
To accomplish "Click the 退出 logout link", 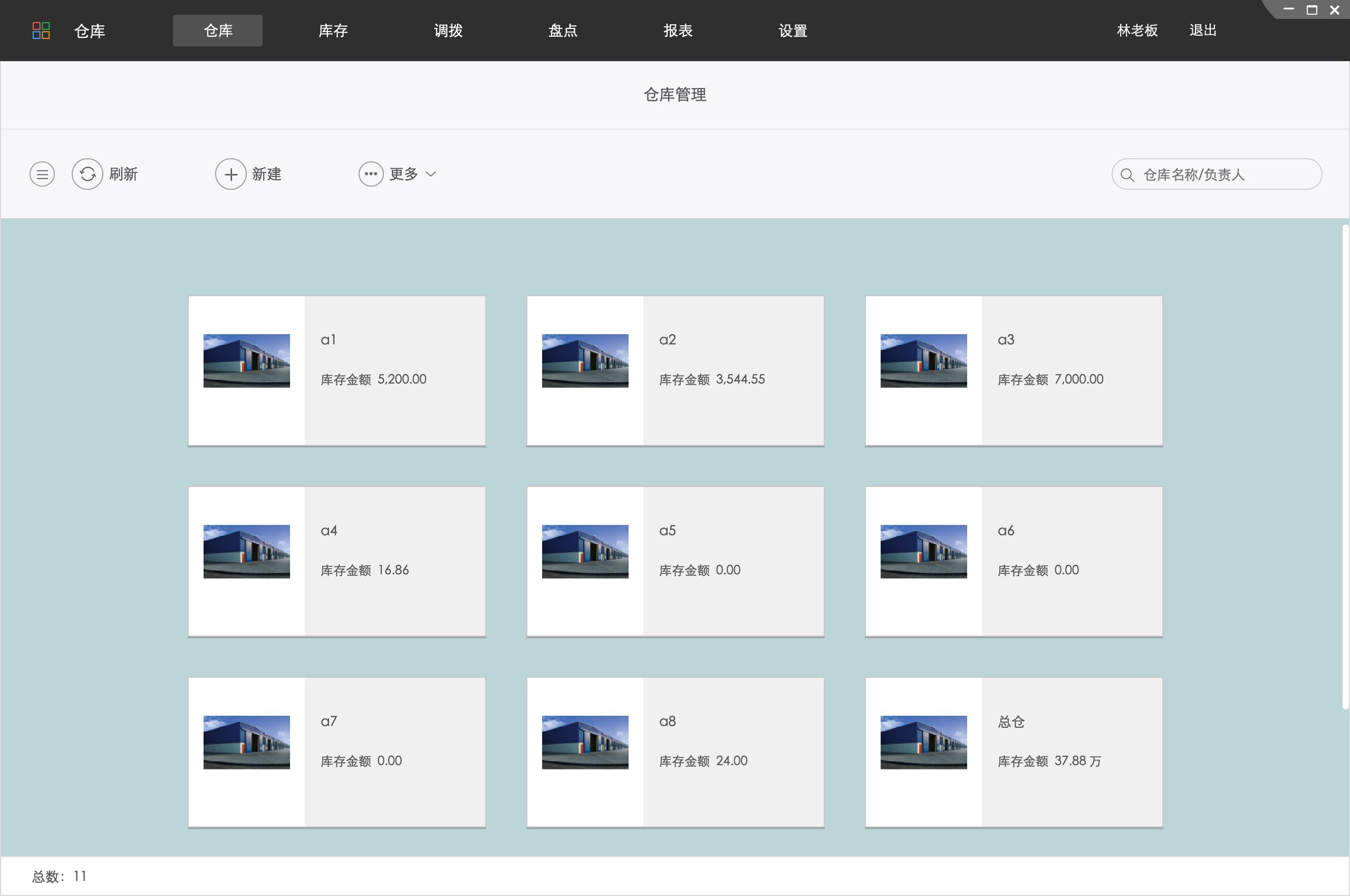I will [1202, 30].
